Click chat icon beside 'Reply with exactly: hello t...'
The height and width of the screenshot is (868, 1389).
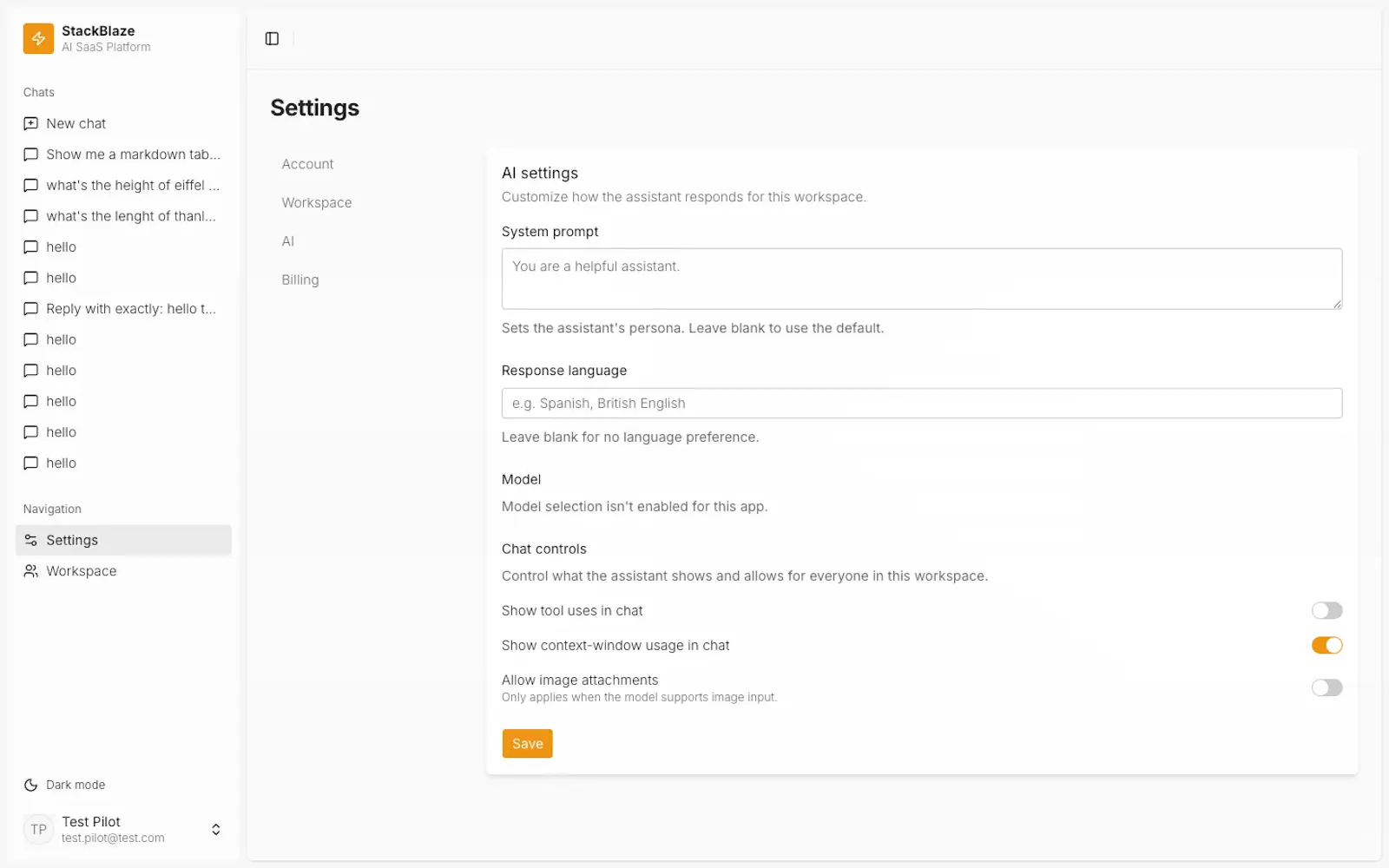tap(30, 309)
